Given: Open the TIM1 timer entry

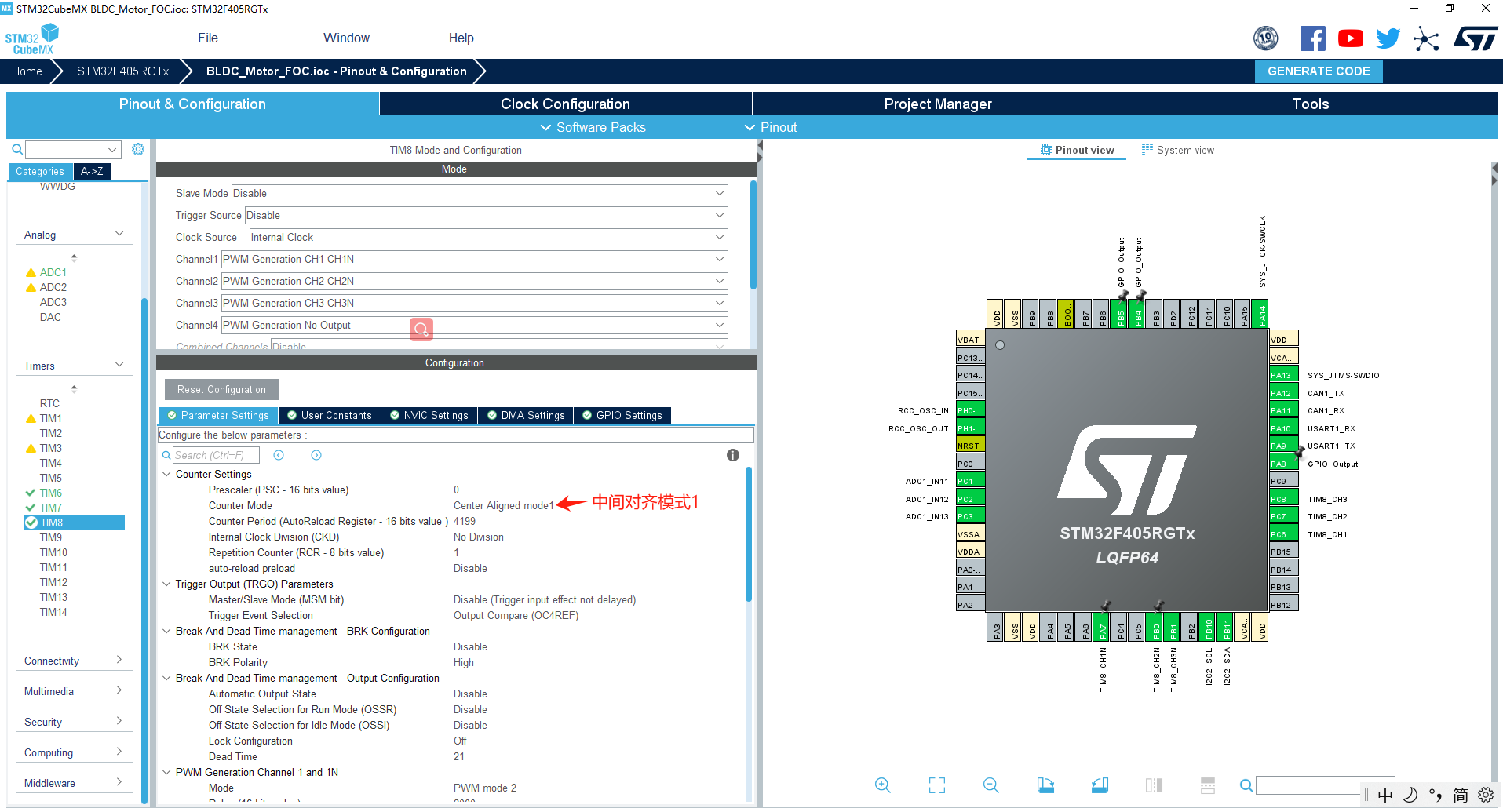Looking at the screenshot, I should (51, 418).
